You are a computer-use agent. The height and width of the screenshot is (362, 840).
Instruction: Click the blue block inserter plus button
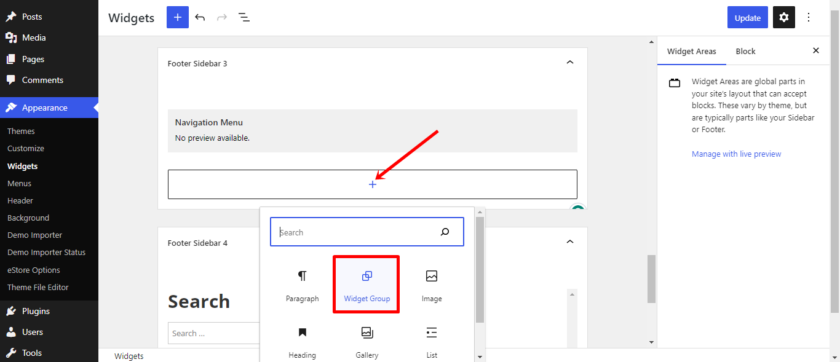pyautogui.click(x=177, y=18)
